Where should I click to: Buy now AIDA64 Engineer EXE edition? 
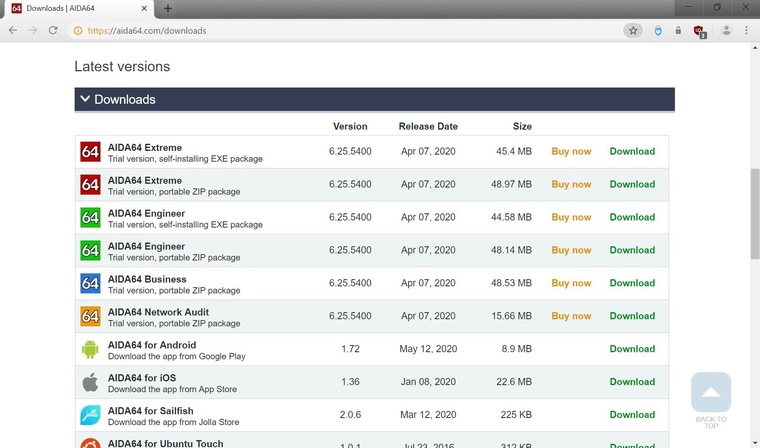point(571,217)
